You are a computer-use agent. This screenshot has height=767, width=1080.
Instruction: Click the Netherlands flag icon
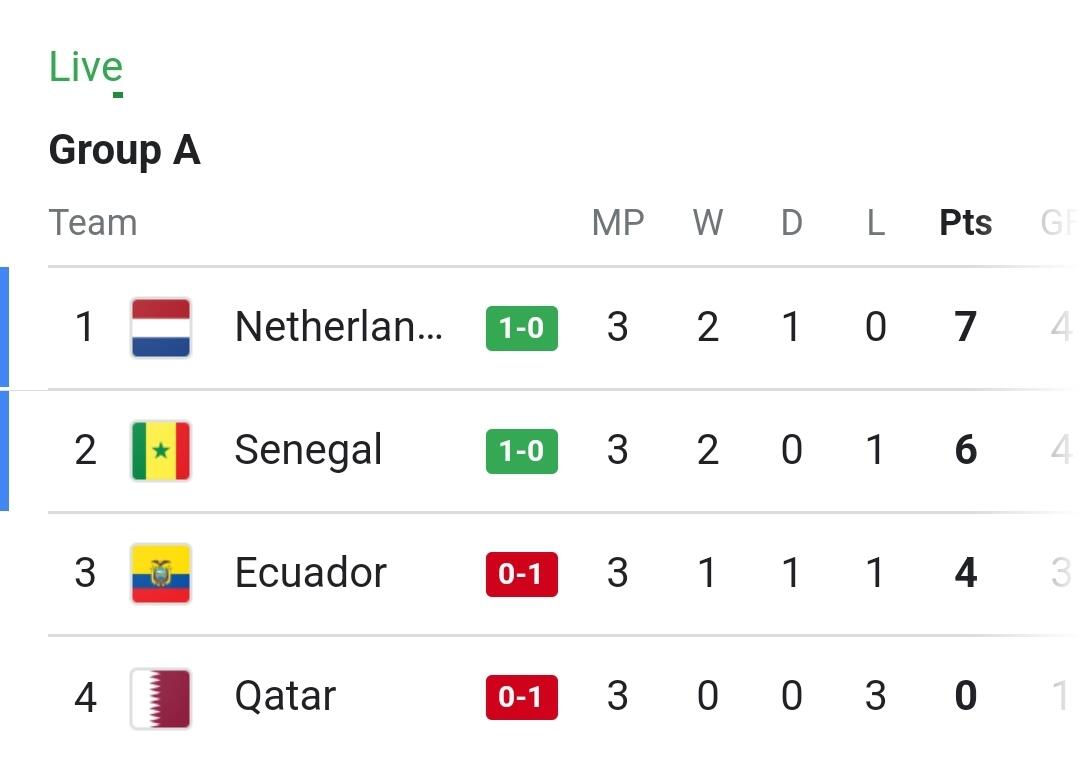(x=160, y=328)
